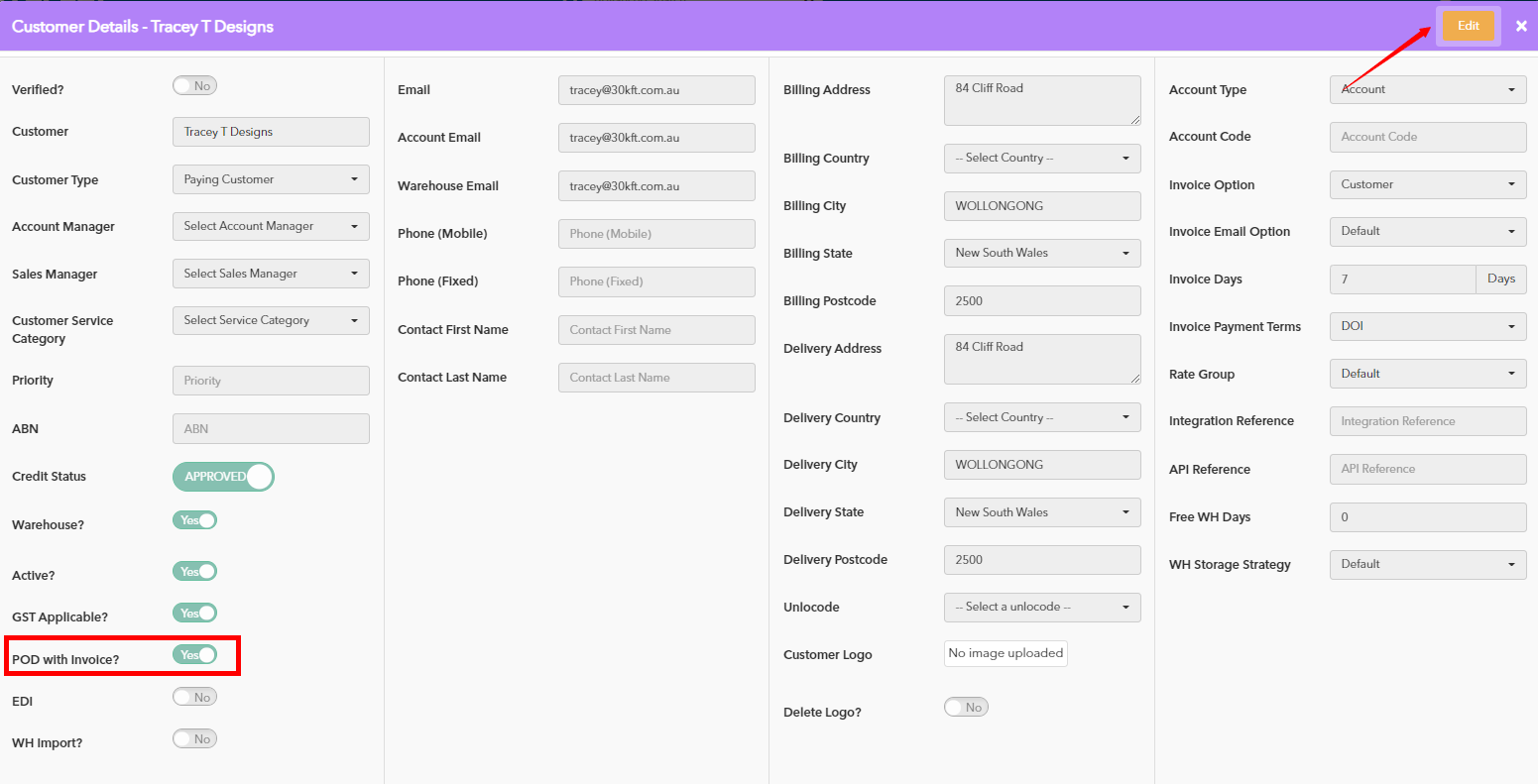The height and width of the screenshot is (784, 1538).
Task: Expand the Billing State dropdown
Action: (1042, 253)
